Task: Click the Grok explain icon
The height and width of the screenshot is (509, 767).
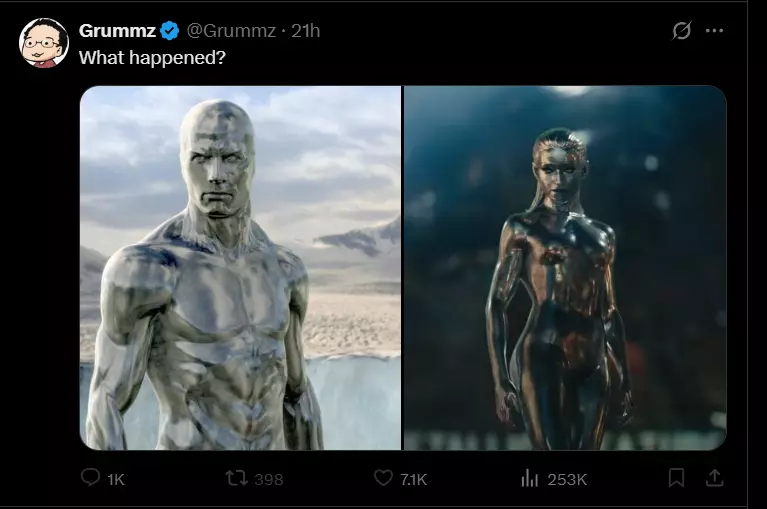Action: pos(681,31)
